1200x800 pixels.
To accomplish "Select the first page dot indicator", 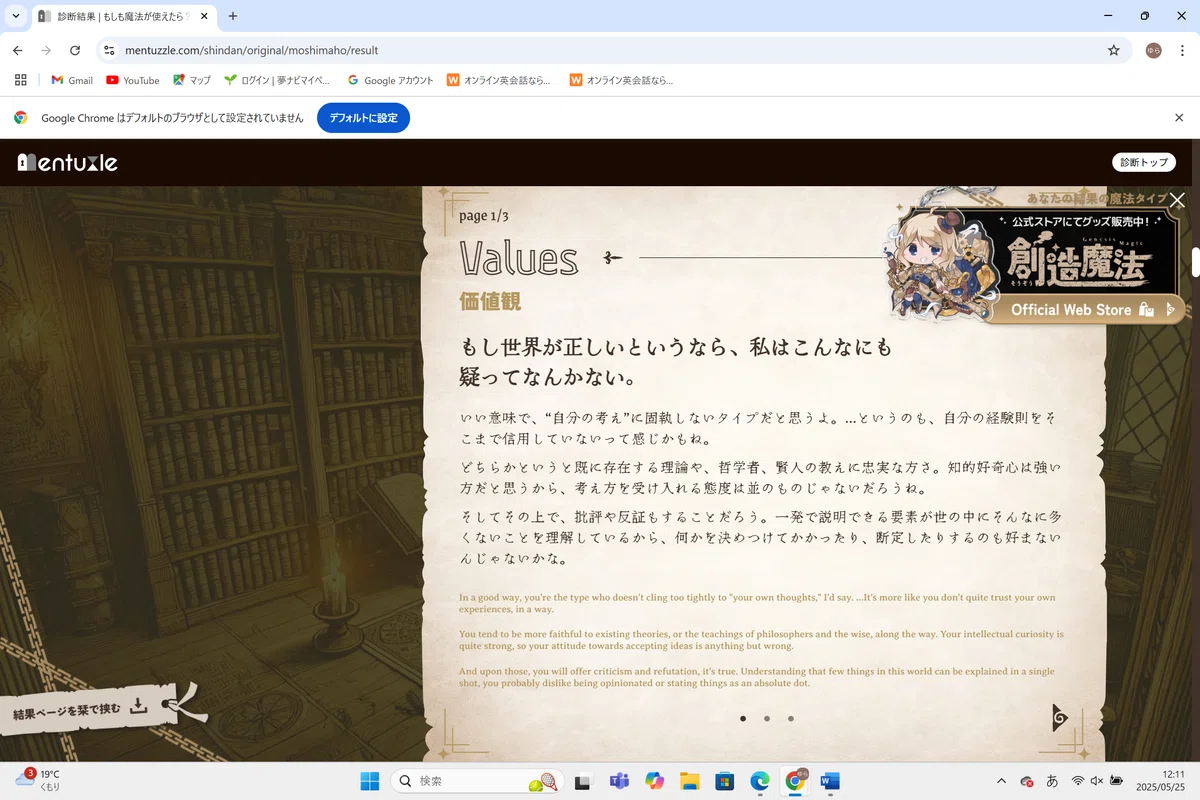I will 743,718.
